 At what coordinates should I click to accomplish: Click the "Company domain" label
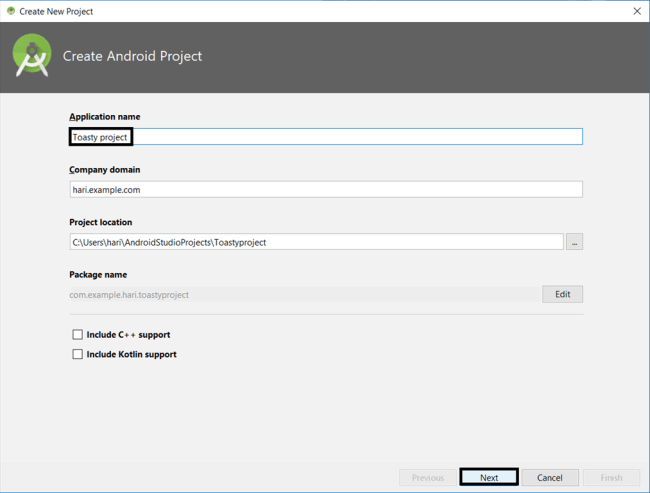tap(104, 170)
